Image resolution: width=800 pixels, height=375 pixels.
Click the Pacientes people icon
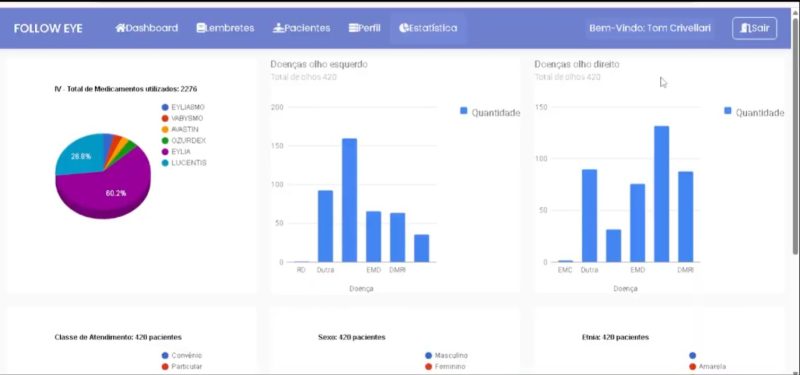coord(278,28)
